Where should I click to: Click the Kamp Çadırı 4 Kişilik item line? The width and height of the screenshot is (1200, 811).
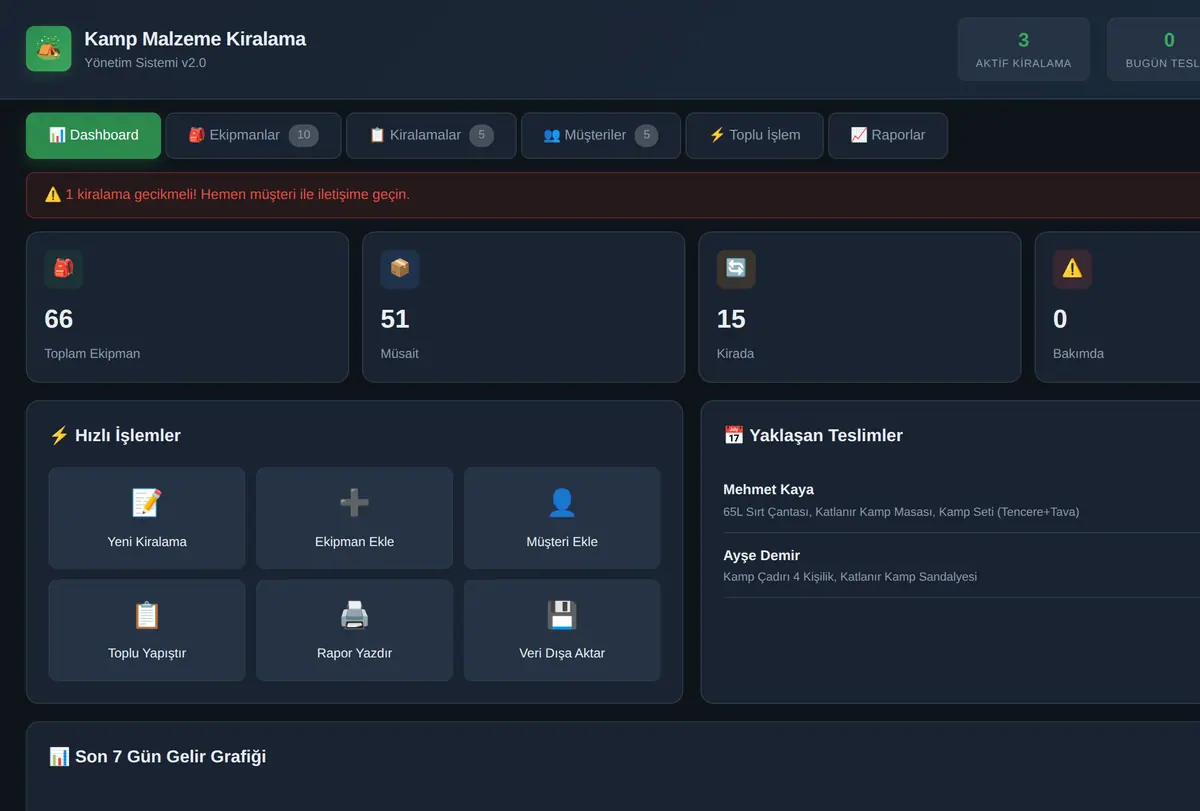click(x=850, y=577)
